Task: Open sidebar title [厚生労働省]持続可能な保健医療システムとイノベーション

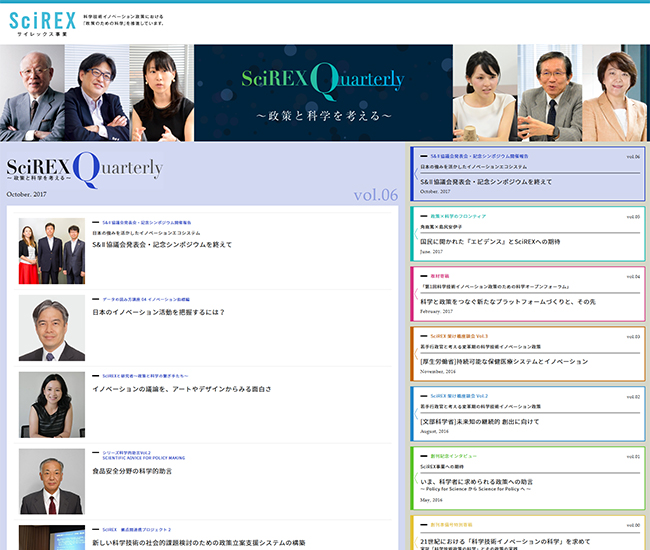Action: coord(504,362)
